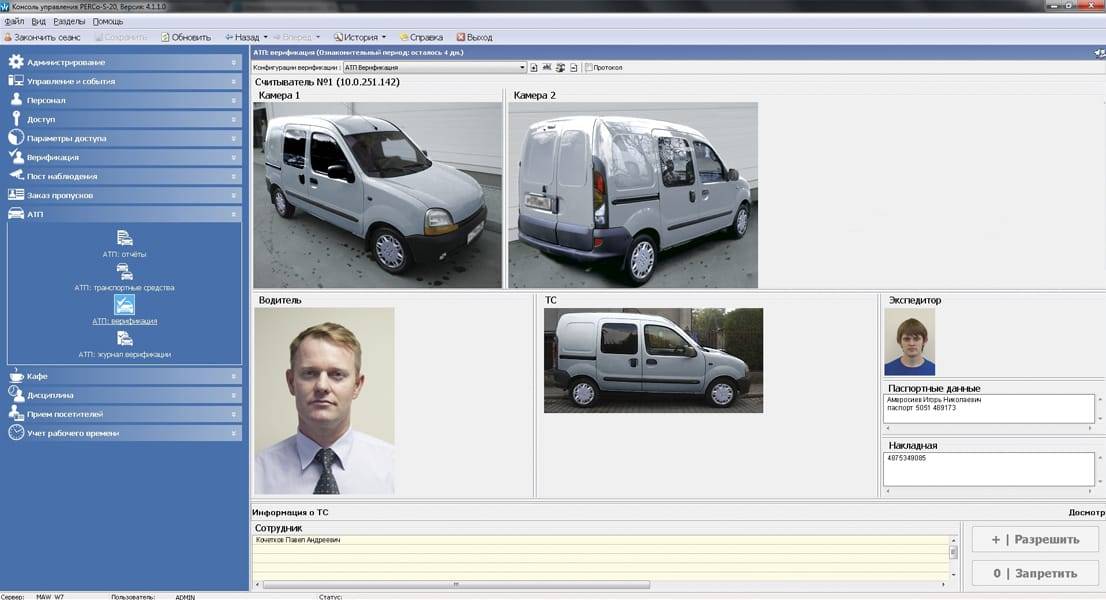This screenshot has width=1106, height=600.
Task: Click the Накладная invoice number field
Action: tap(988, 468)
